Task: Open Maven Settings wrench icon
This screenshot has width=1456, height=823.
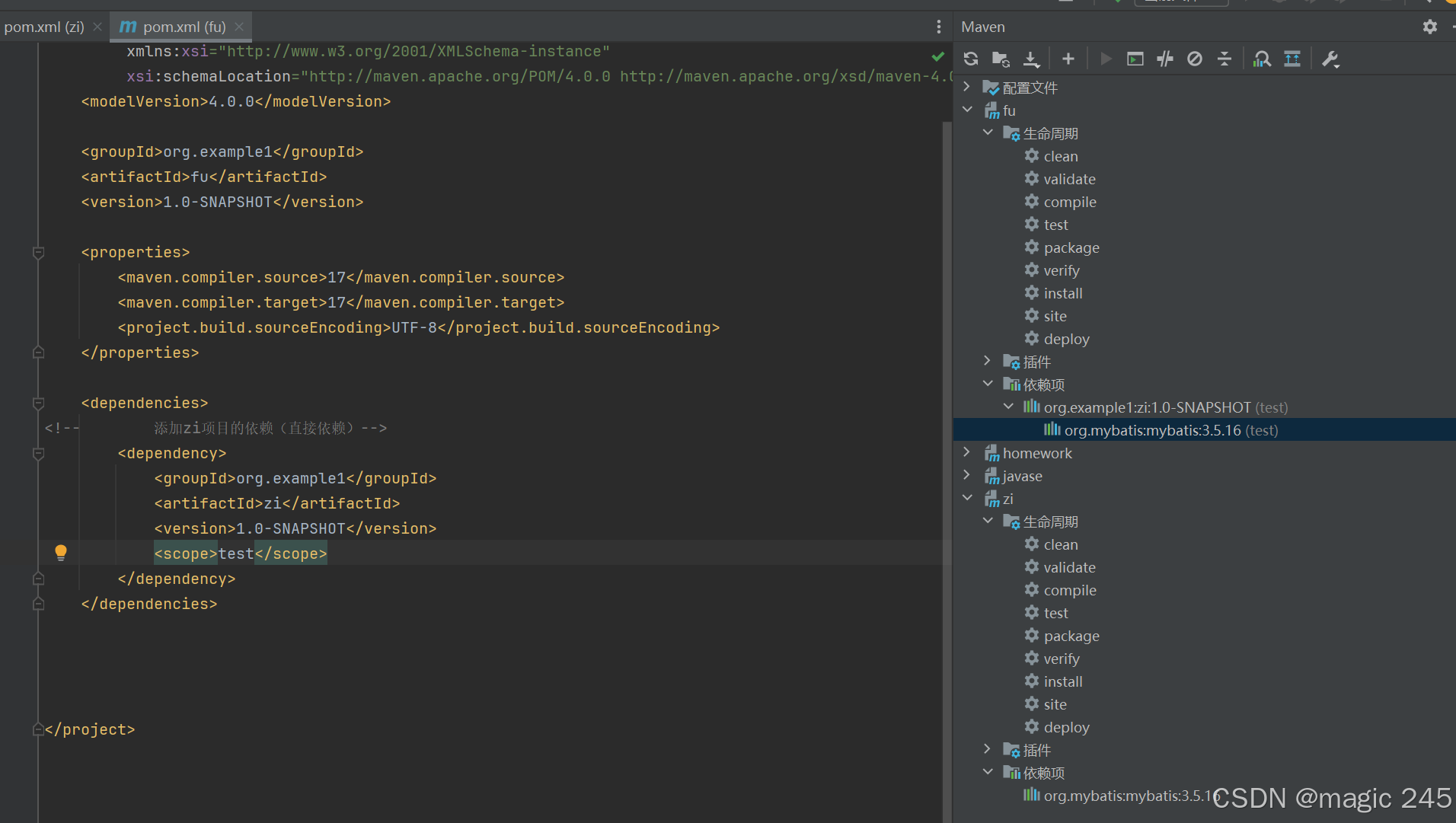Action: 1330,59
